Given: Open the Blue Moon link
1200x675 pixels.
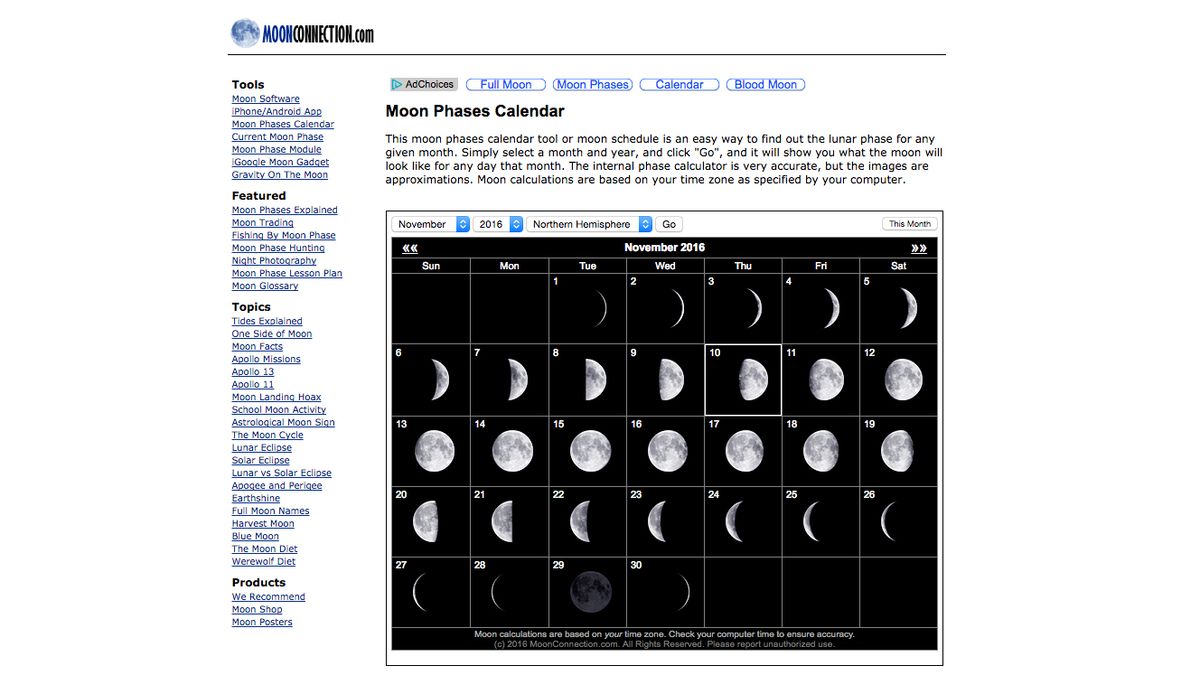Looking at the screenshot, I should point(256,537).
